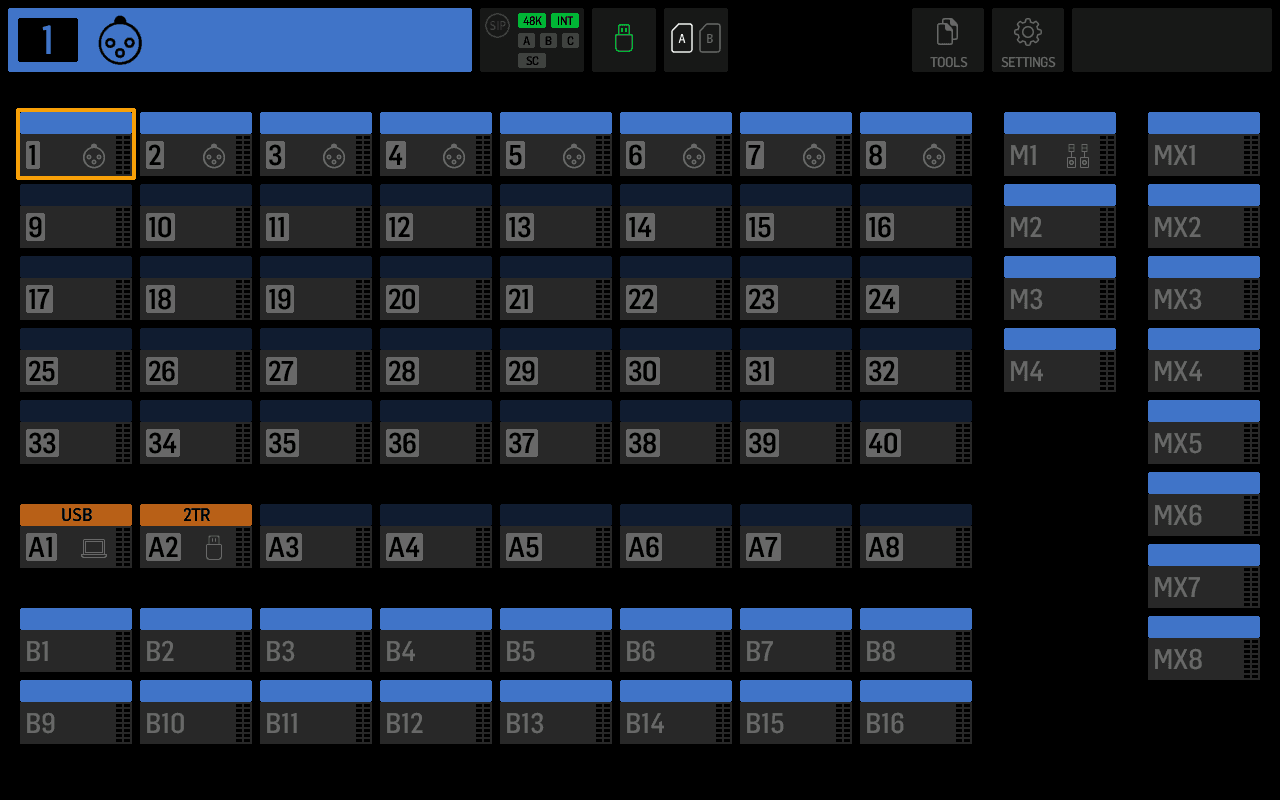Toggle AES50 port A indicator
The image size is (1280, 800).
526,41
